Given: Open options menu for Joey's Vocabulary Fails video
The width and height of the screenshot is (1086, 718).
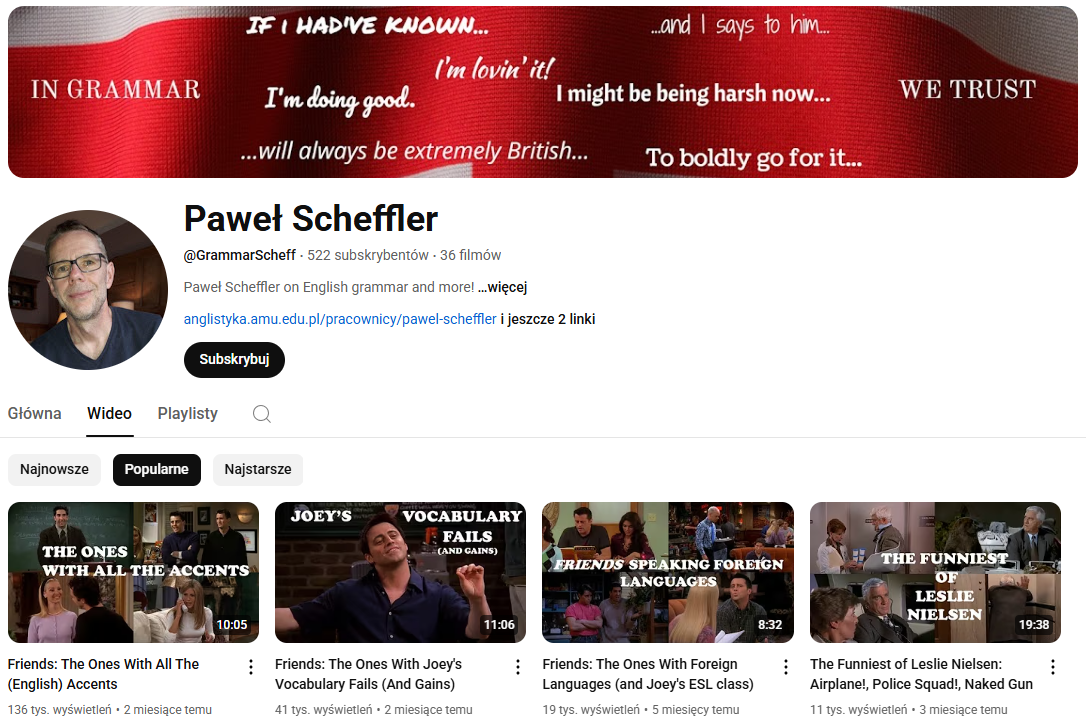Looking at the screenshot, I should pos(517,667).
